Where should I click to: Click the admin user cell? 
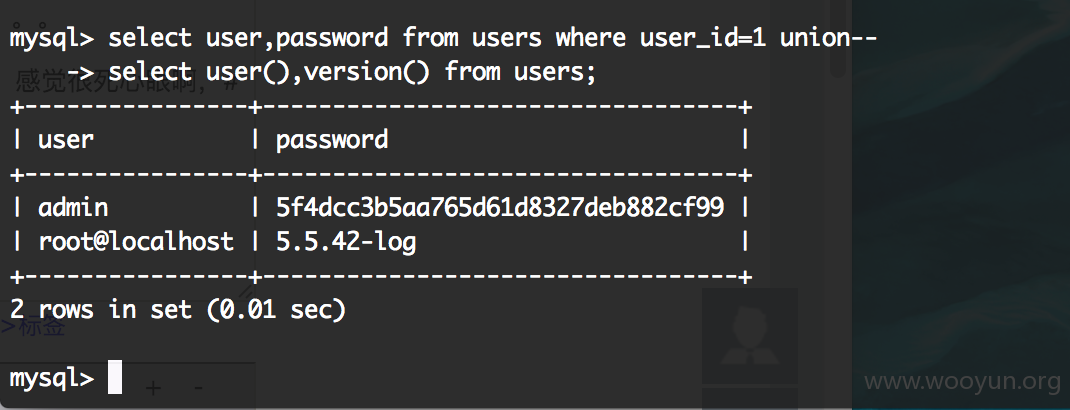(73, 207)
